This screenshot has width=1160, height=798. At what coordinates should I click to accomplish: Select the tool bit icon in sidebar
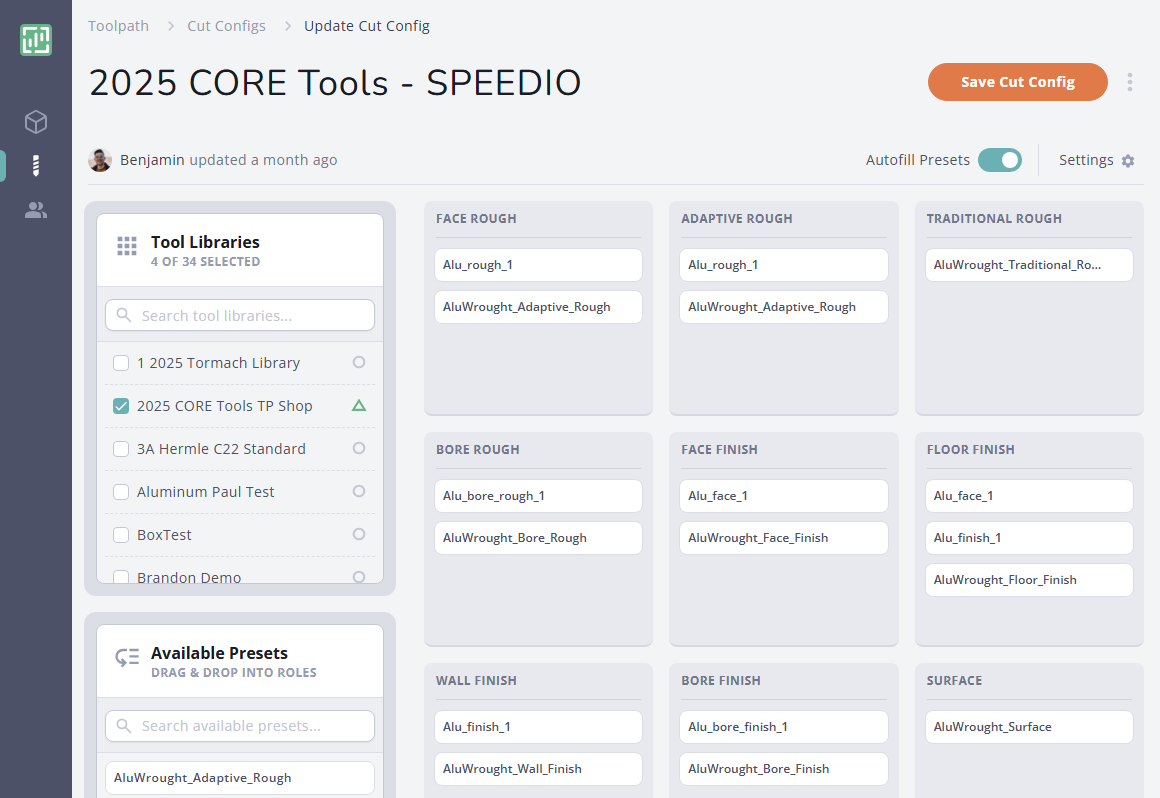coord(35,165)
